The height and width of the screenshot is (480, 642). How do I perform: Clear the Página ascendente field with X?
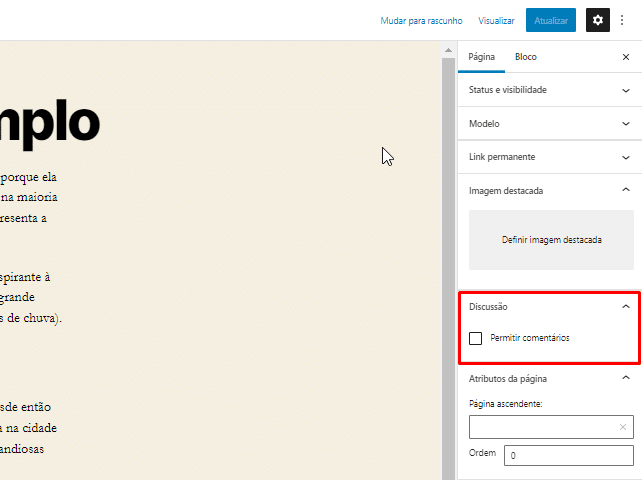(x=622, y=427)
